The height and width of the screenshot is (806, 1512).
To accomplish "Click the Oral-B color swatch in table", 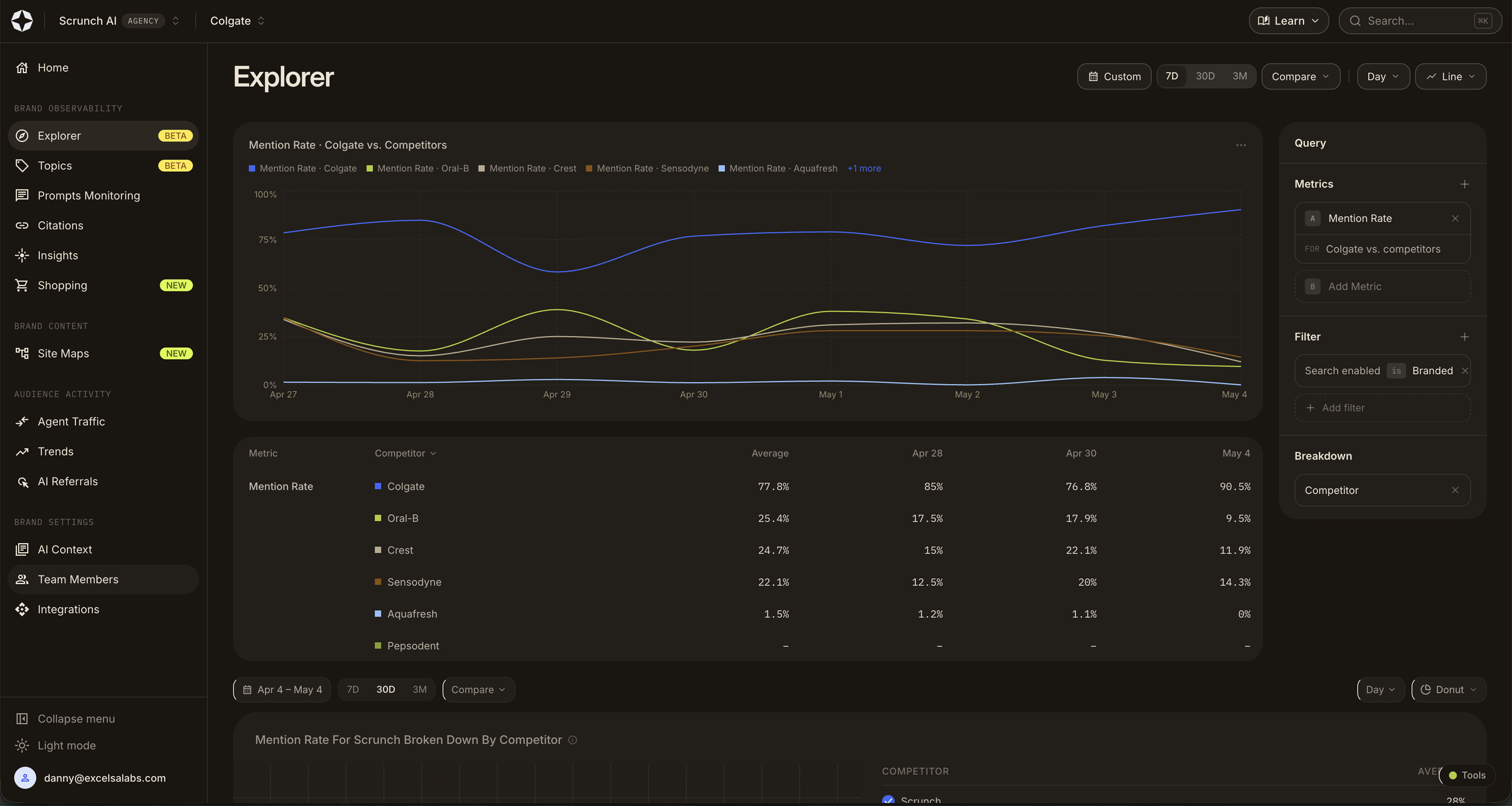I will click(378, 518).
